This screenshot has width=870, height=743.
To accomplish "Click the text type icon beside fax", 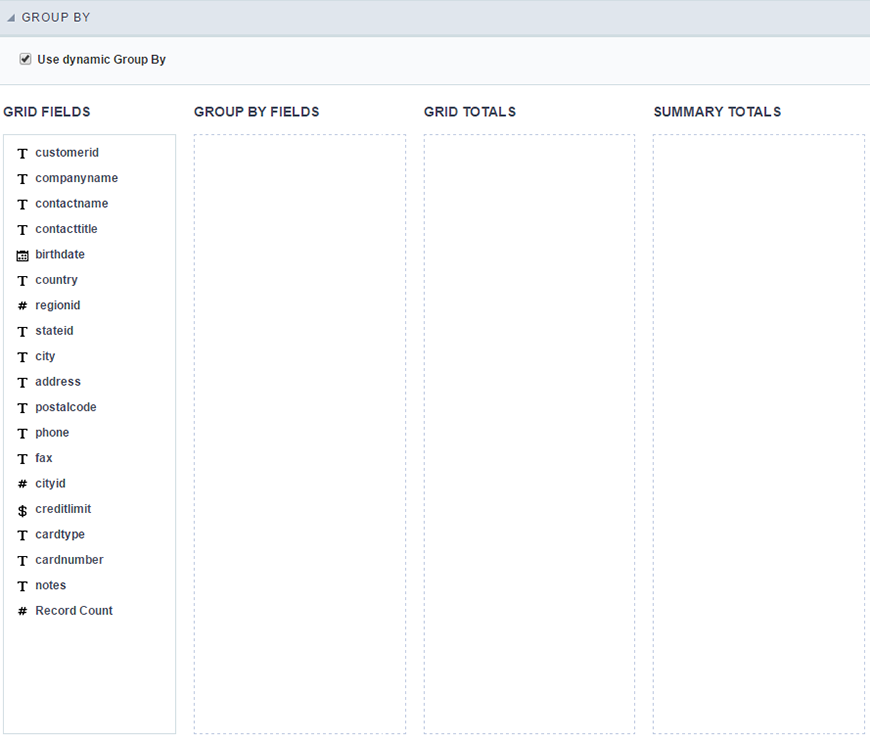I will (21, 457).
